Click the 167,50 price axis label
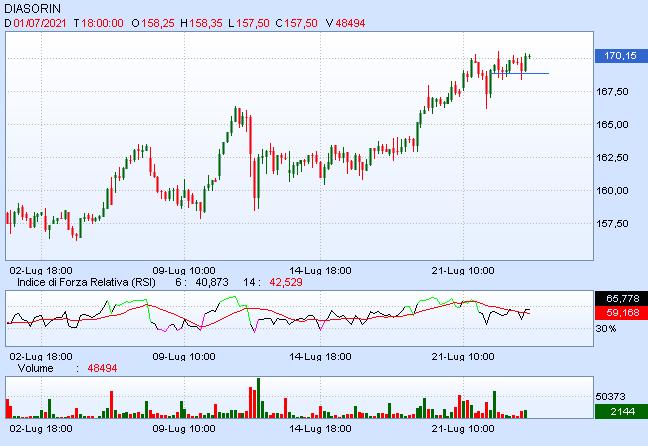 pos(612,91)
